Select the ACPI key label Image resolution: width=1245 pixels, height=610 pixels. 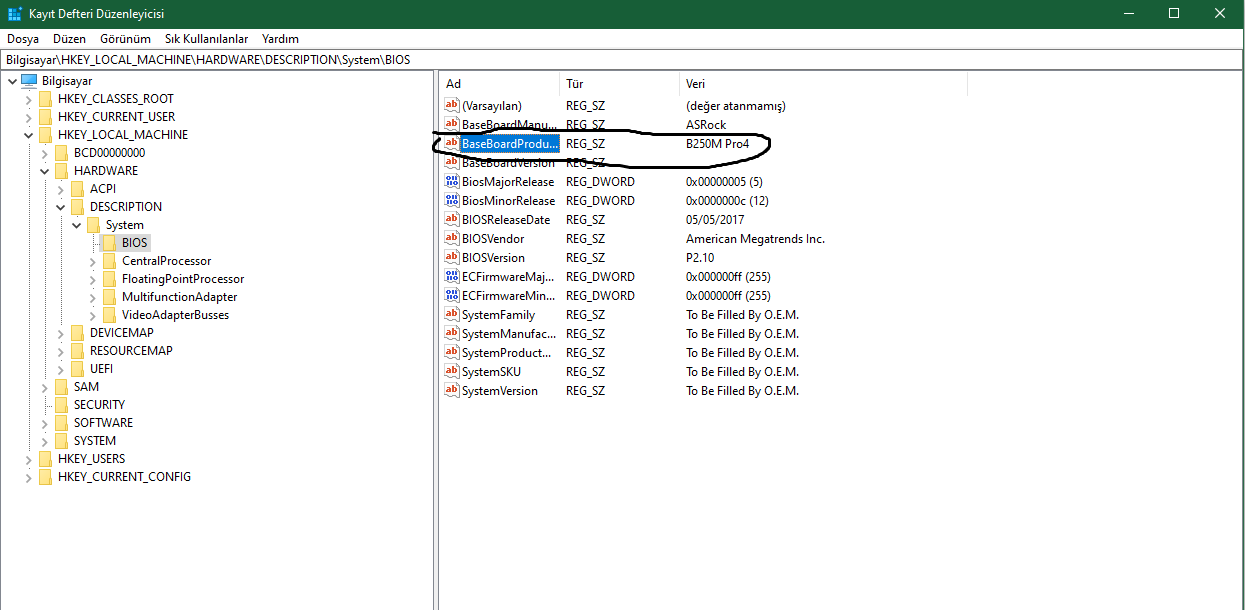point(103,189)
